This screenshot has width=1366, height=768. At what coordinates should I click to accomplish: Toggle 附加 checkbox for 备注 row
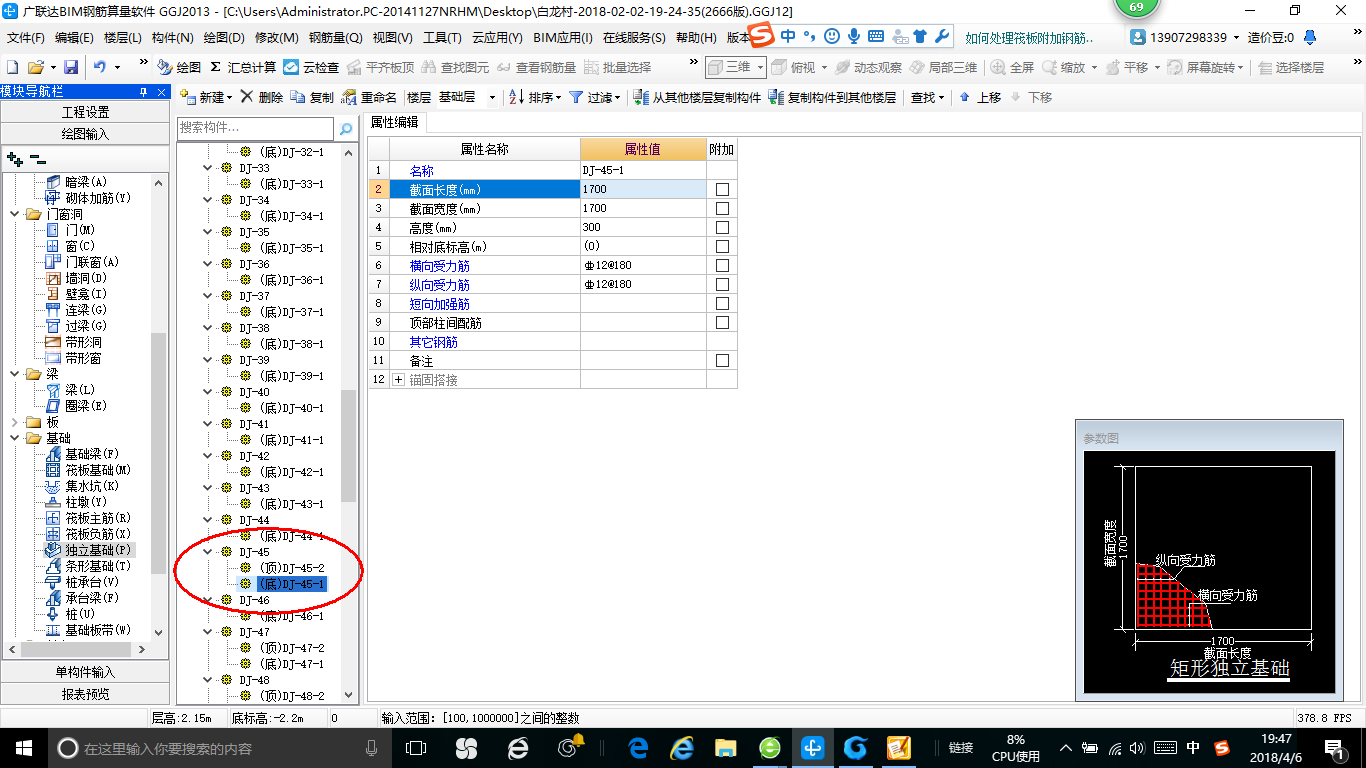pos(722,360)
